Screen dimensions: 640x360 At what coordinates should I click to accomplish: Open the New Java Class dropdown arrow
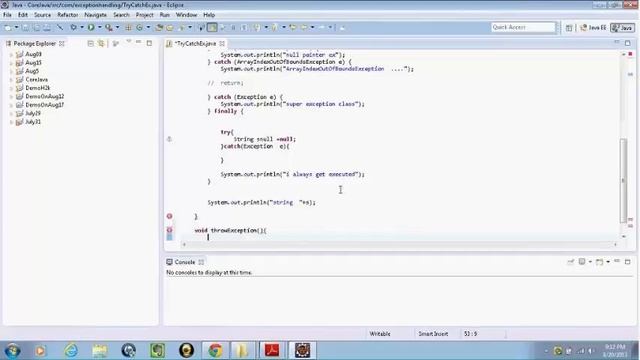click(148, 27)
